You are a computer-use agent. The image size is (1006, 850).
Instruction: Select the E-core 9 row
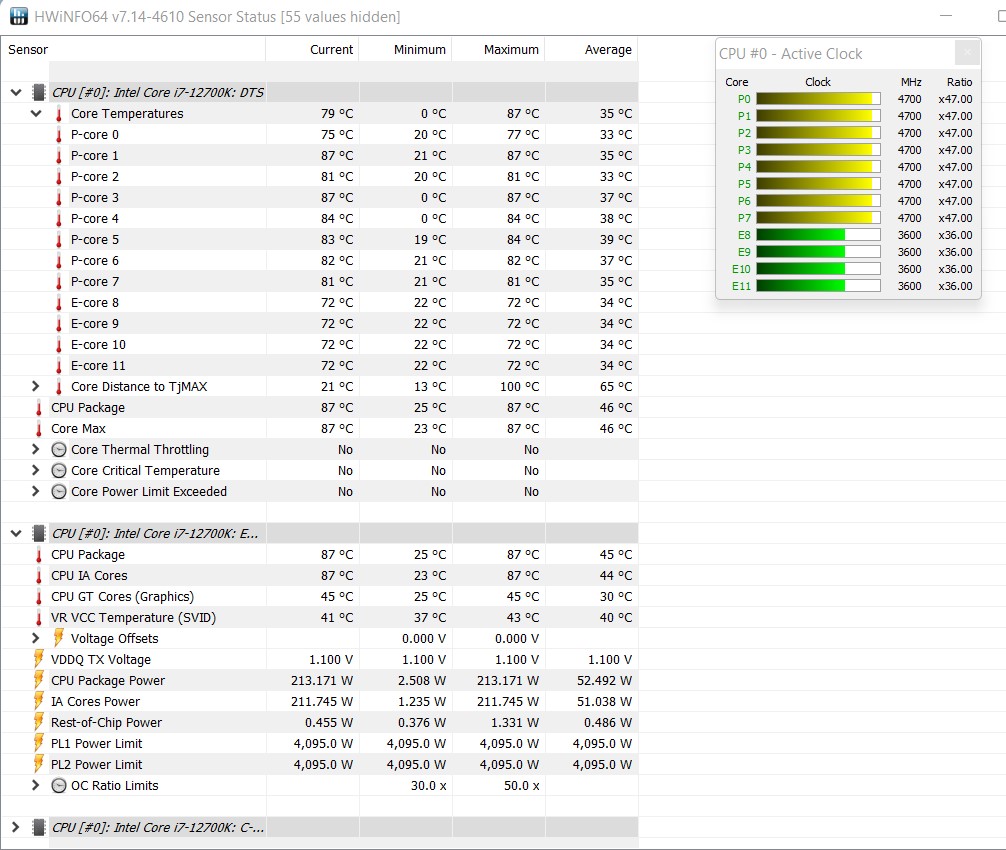(x=320, y=323)
